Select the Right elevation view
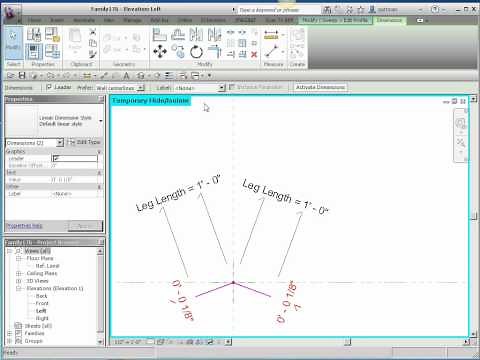Image resolution: width=480 pixels, height=360 pixels. click(42, 318)
